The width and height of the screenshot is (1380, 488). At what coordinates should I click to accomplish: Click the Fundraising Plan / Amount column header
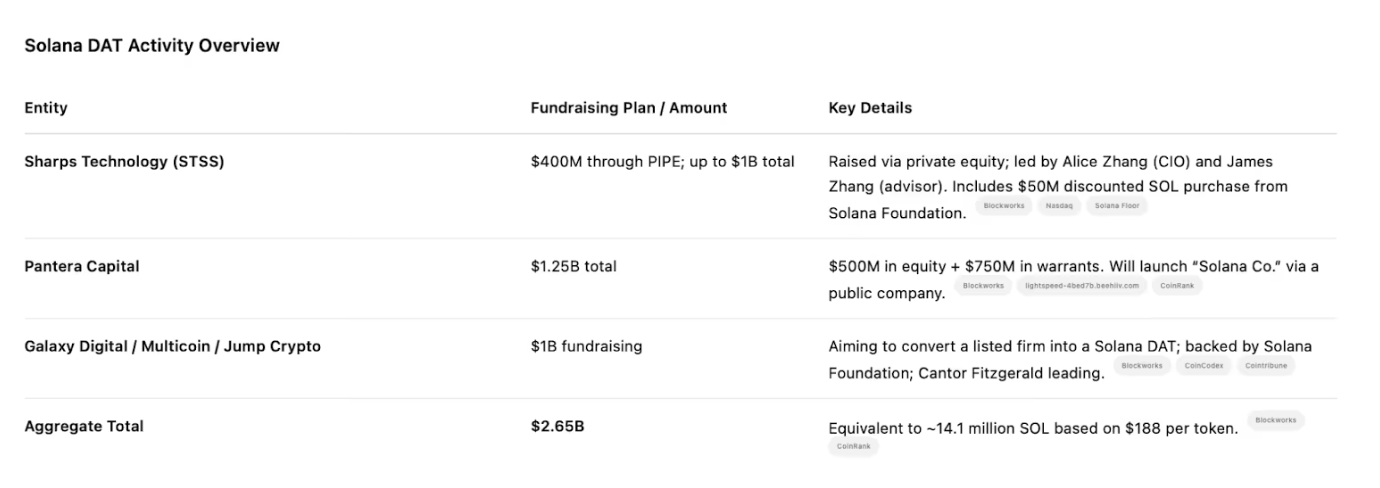click(628, 108)
